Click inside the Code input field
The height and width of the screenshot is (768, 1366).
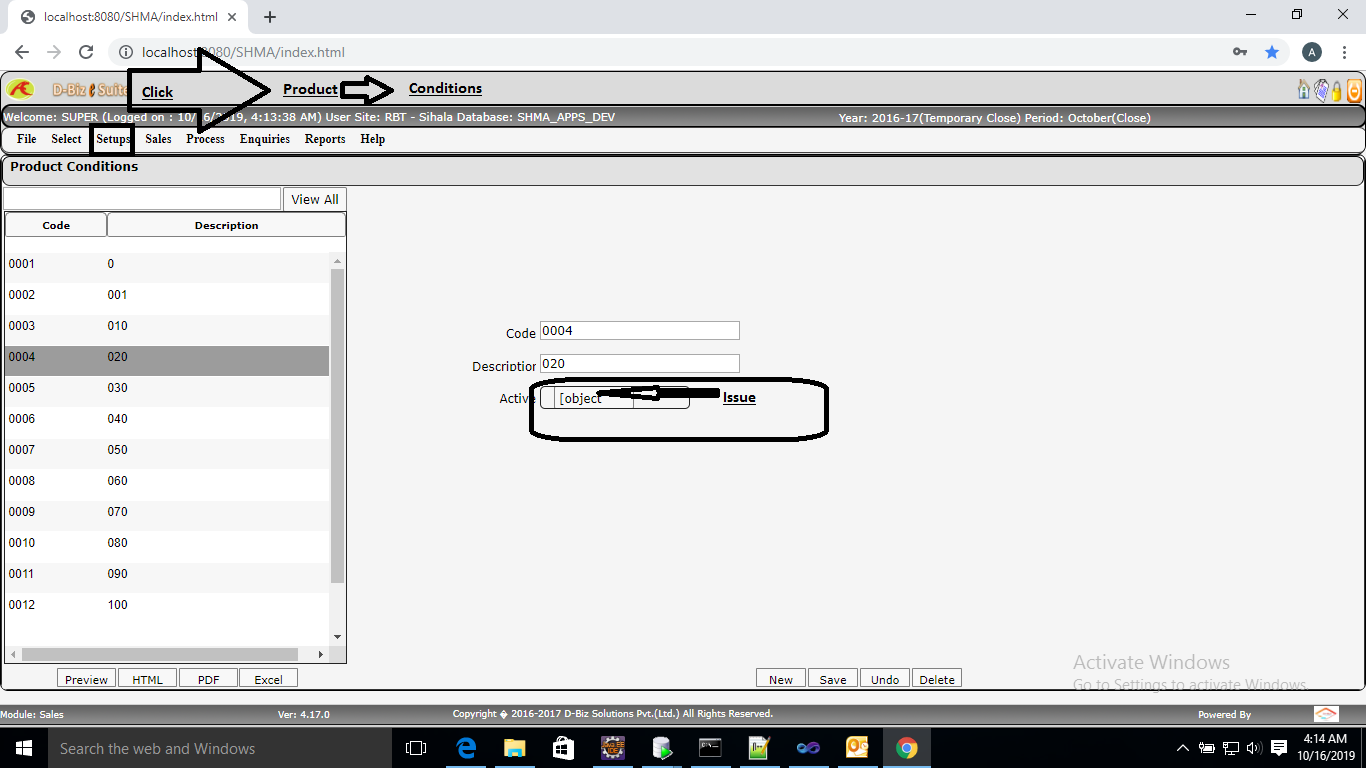639,330
